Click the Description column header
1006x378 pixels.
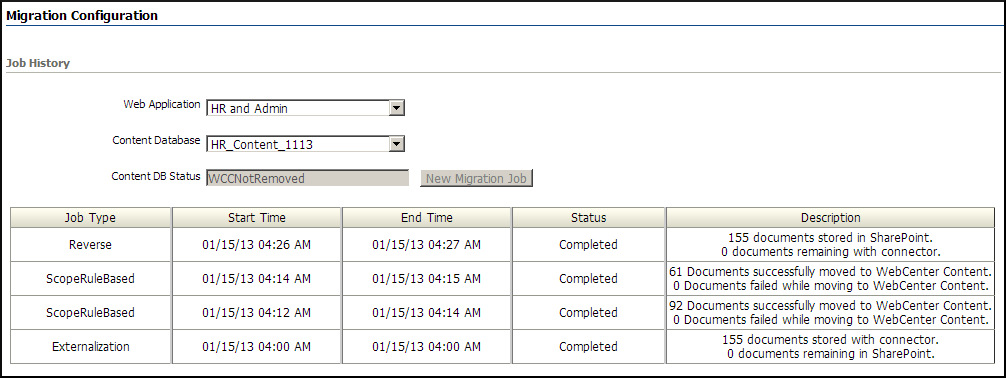830,218
